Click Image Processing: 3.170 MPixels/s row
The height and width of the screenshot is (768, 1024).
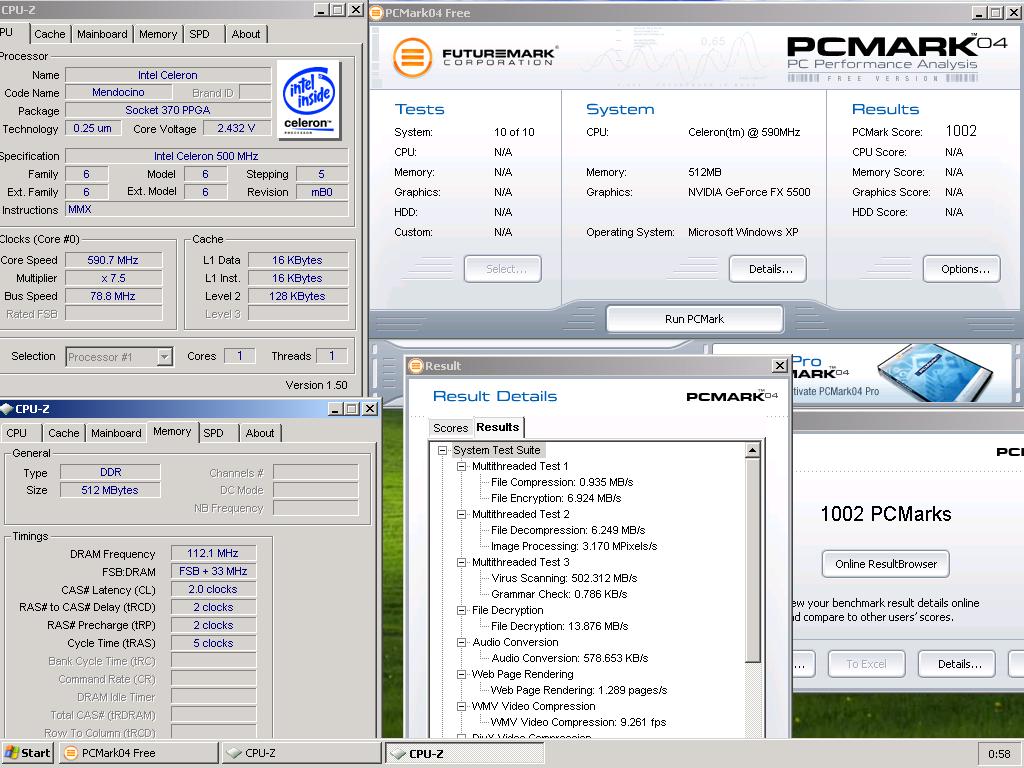click(573, 546)
